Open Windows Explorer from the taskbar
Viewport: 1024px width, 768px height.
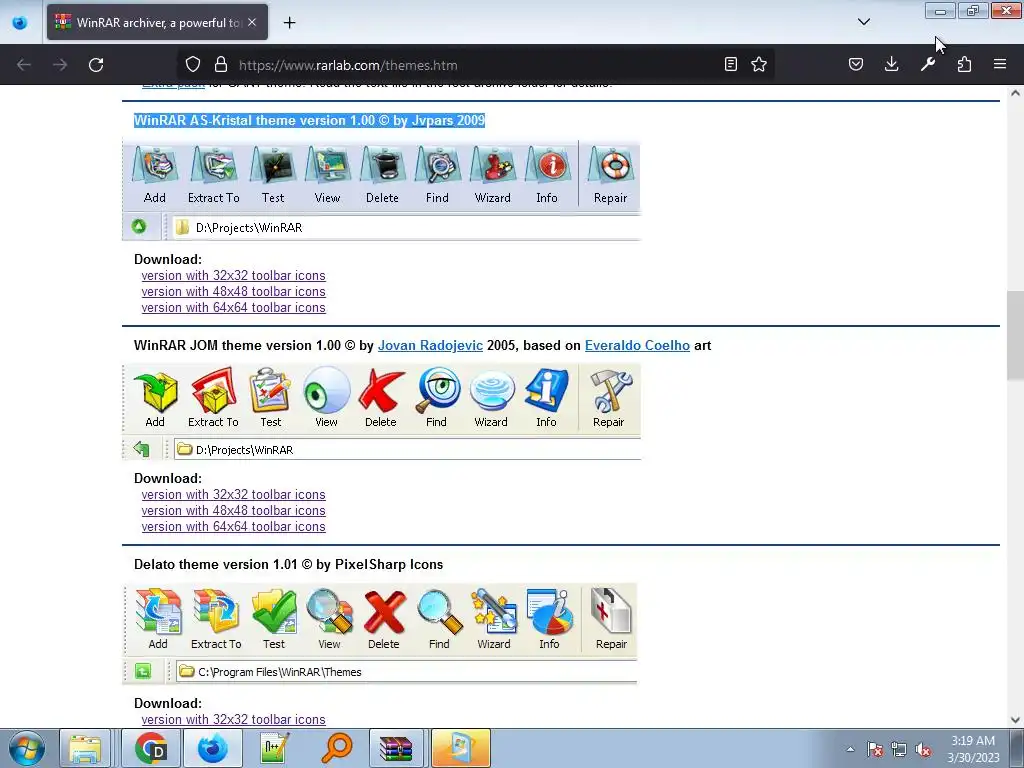pos(85,748)
